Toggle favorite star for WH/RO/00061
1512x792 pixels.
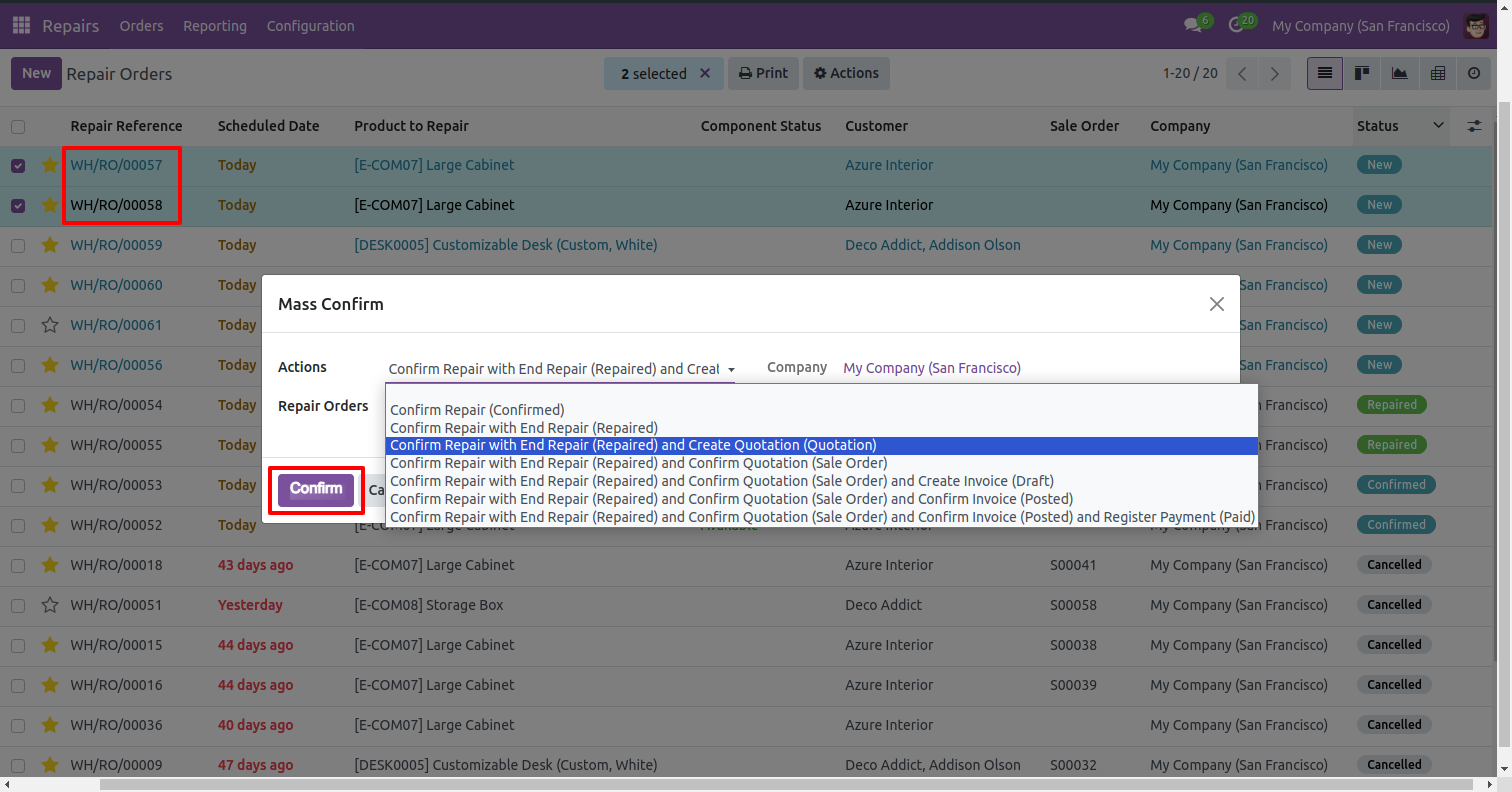[x=50, y=325]
